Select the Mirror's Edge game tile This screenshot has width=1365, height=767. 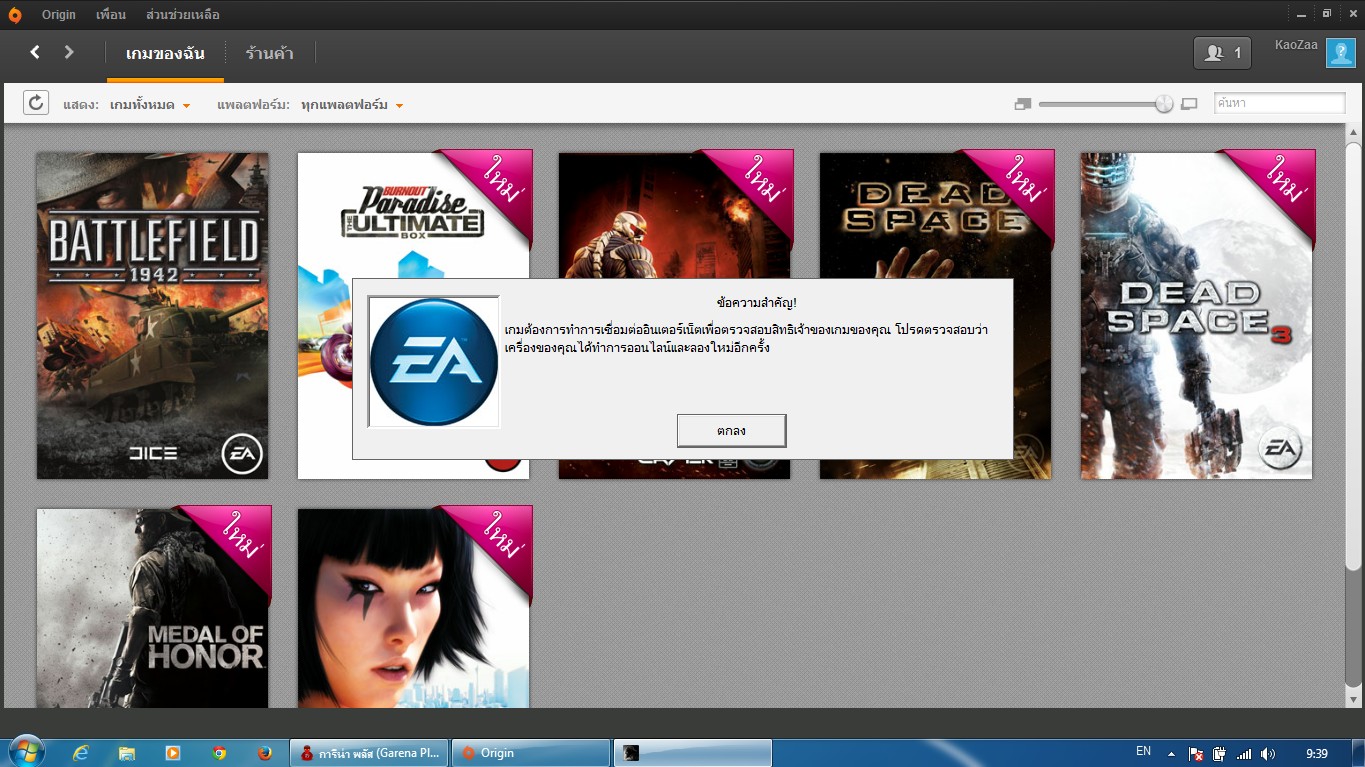414,608
